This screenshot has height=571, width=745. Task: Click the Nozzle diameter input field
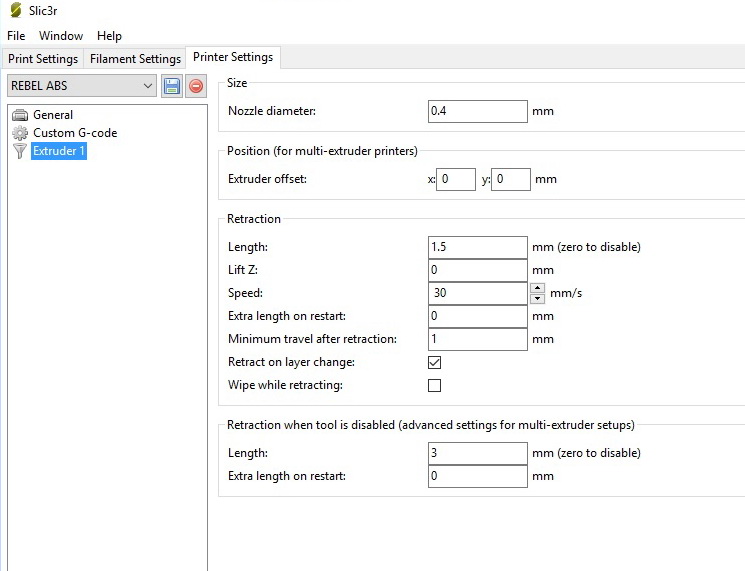(477, 111)
